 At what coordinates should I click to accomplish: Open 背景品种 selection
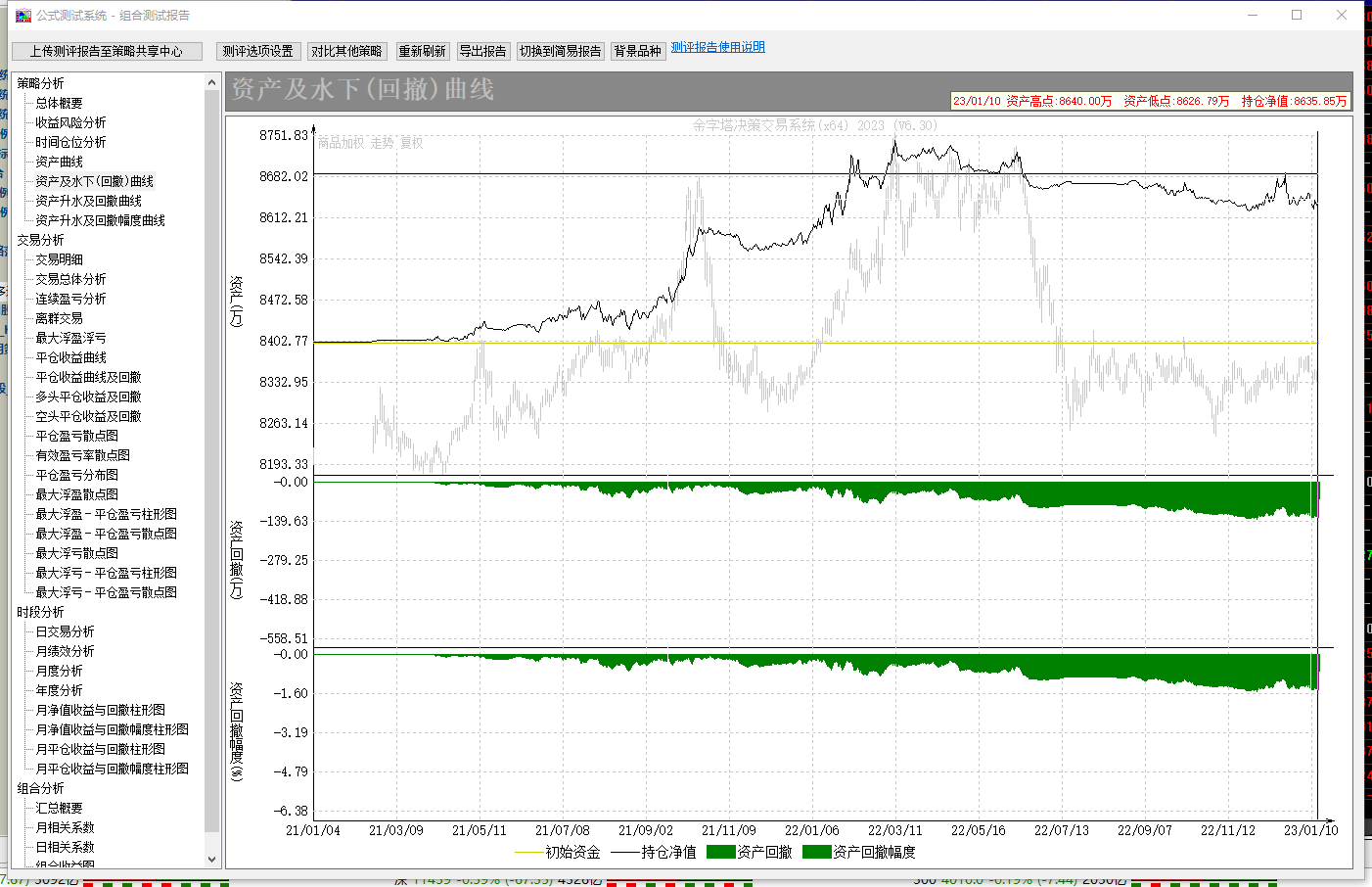coord(637,52)
